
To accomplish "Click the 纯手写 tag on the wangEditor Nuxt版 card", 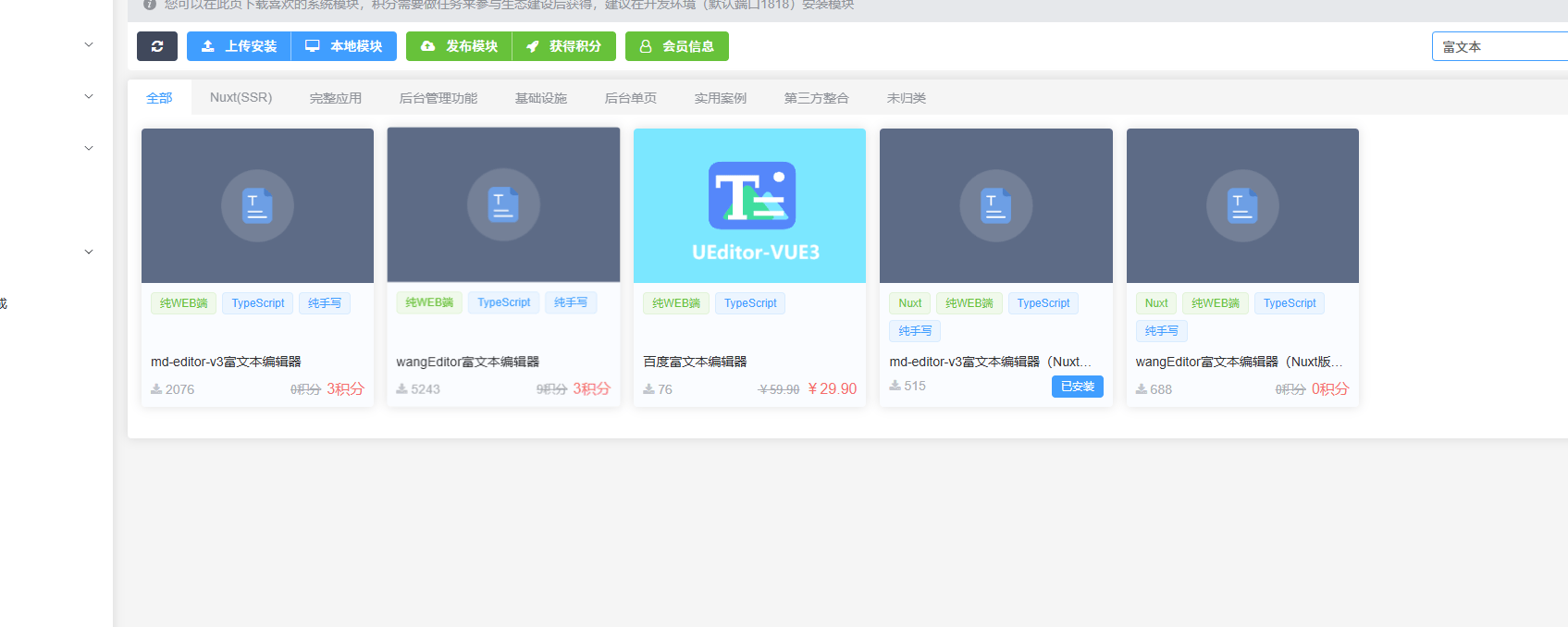I will tap(1162, 331).
